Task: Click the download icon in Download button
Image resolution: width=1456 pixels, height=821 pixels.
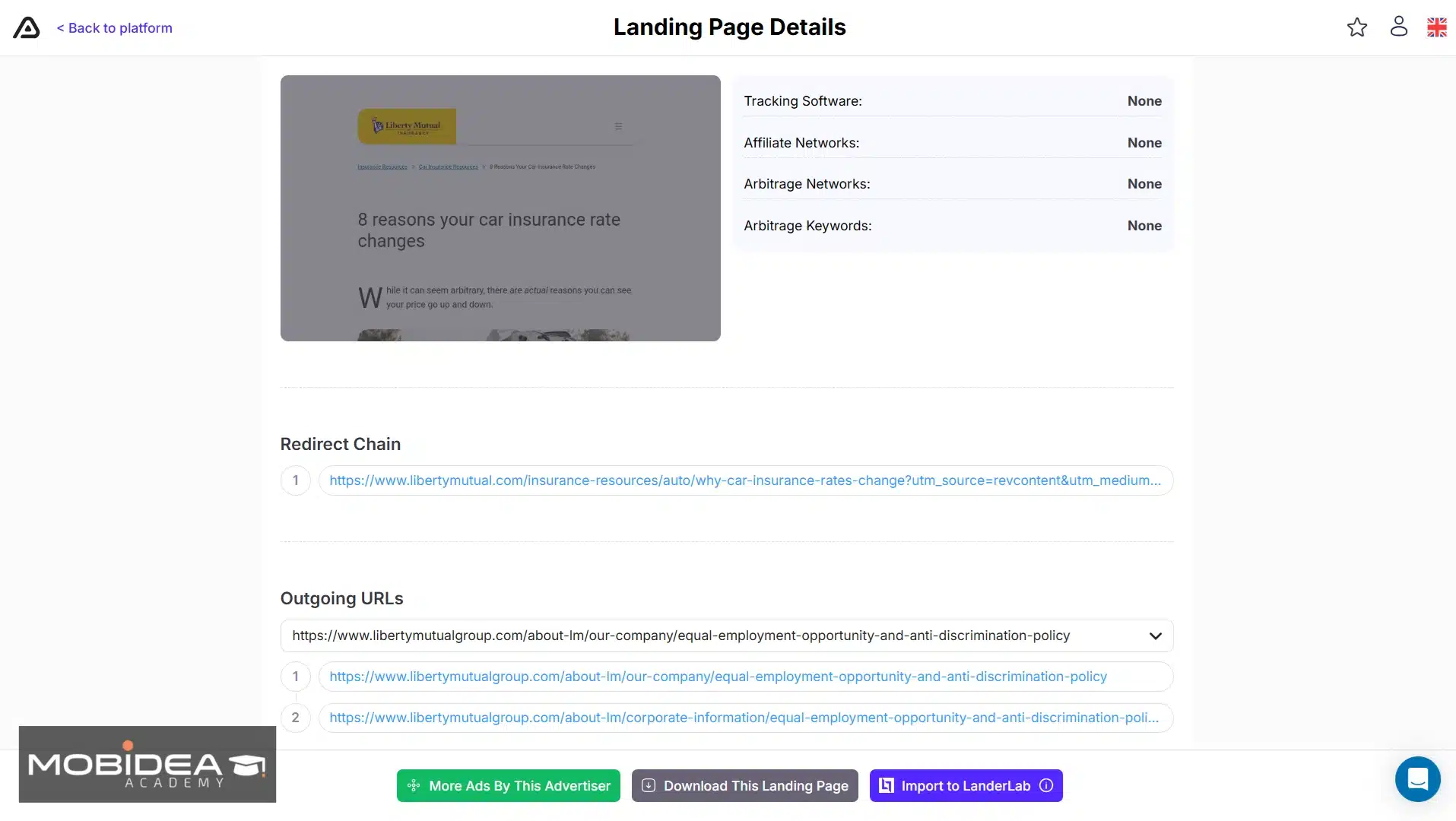Action: click(649, 786)
